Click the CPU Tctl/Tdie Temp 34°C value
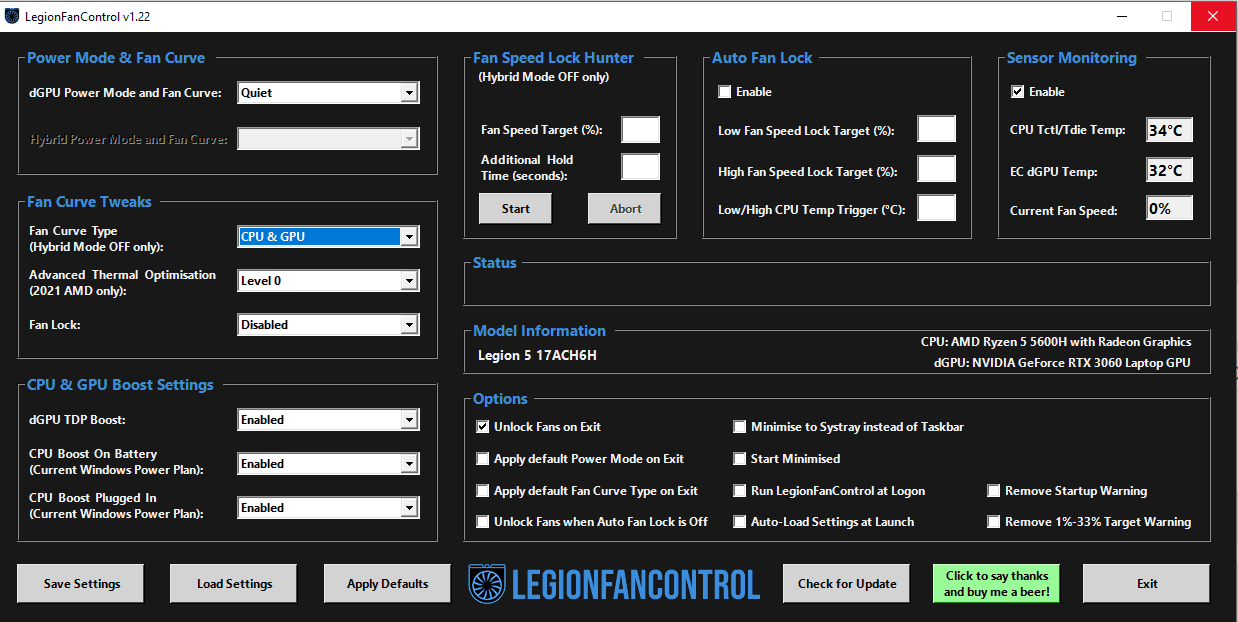The image size is (1238, 622). (x=1169, y=130)
